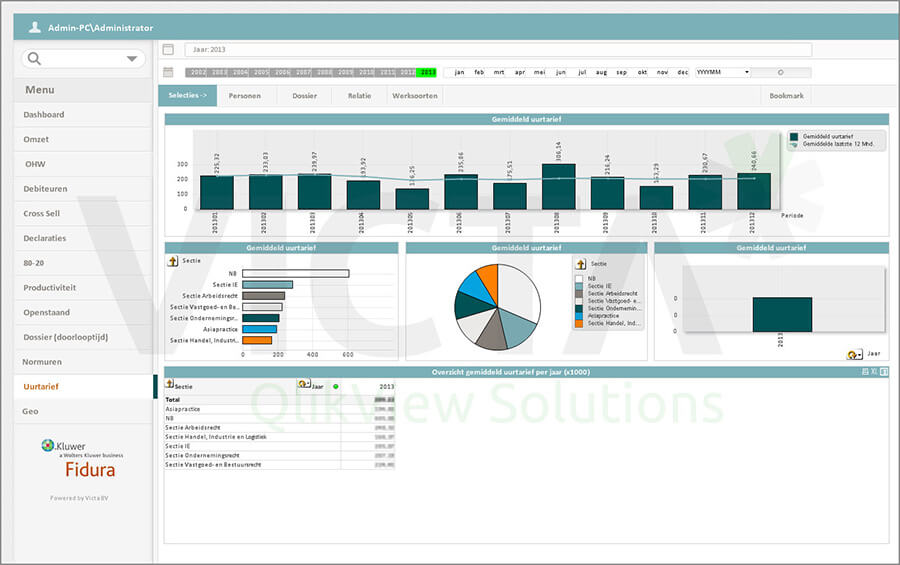Click the orange Sectie Handel horizontal bar

click(x=257, y=340)
